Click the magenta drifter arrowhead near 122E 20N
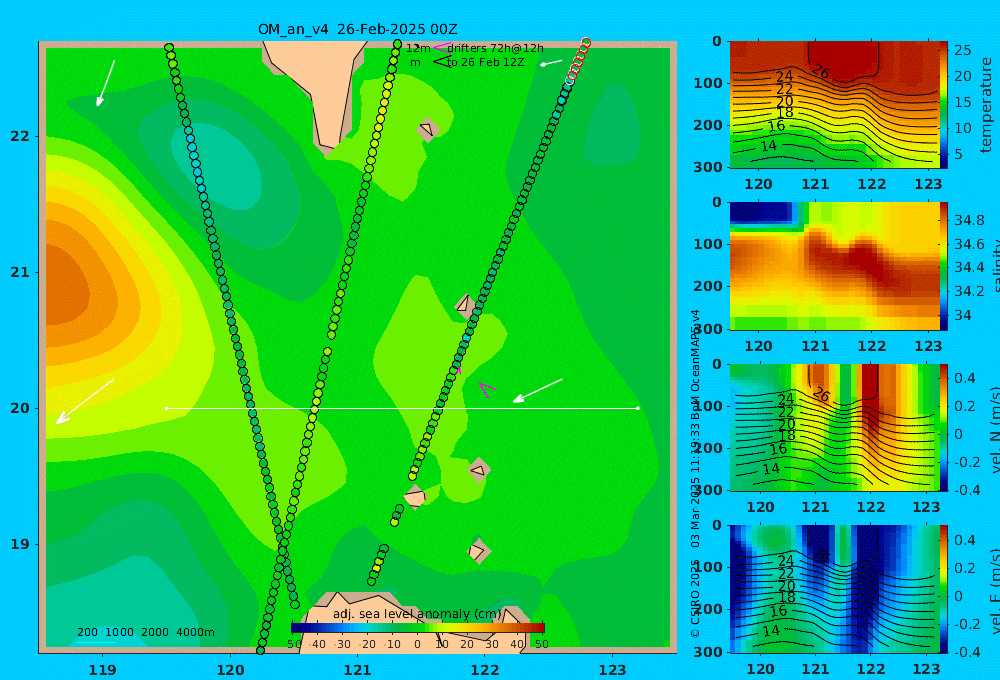This screenshot has height=680, width=1000. pyautogui.click(x=487, y=390)
